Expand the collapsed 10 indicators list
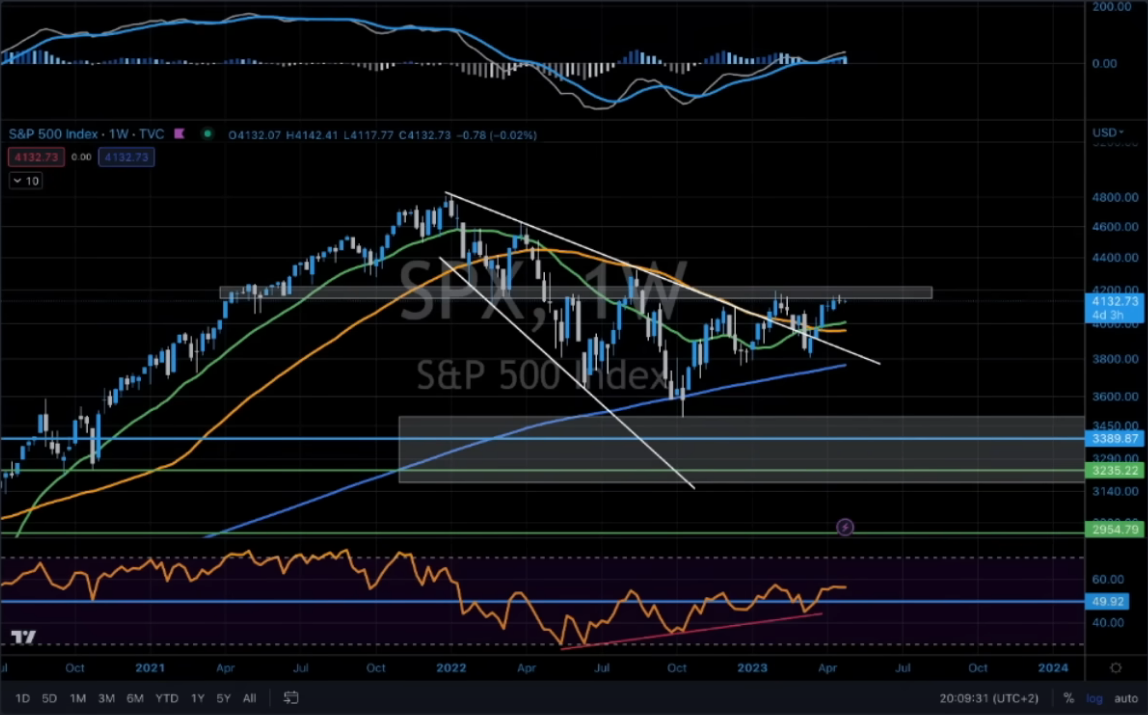The width and height of the screenshot is (1148, 715). [x=26, y=181]
